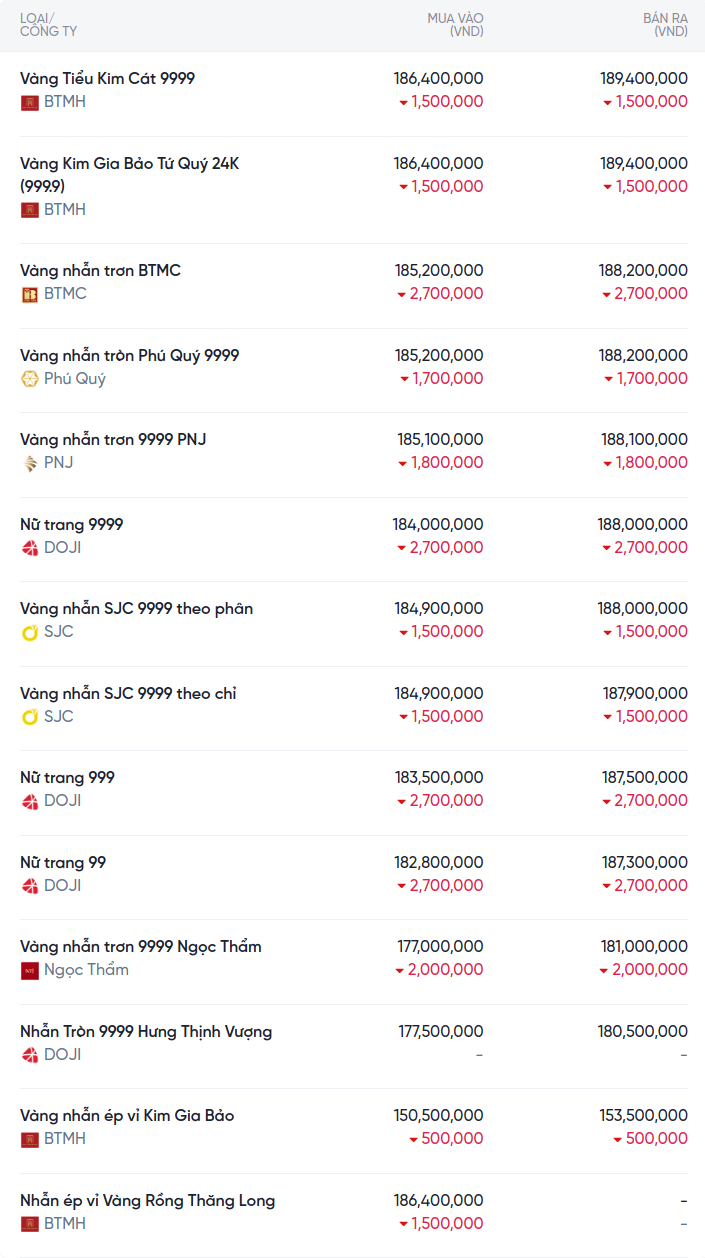Click the Bán ra column header
This screenshot has width=705, height=1258.
coord(665,25)
